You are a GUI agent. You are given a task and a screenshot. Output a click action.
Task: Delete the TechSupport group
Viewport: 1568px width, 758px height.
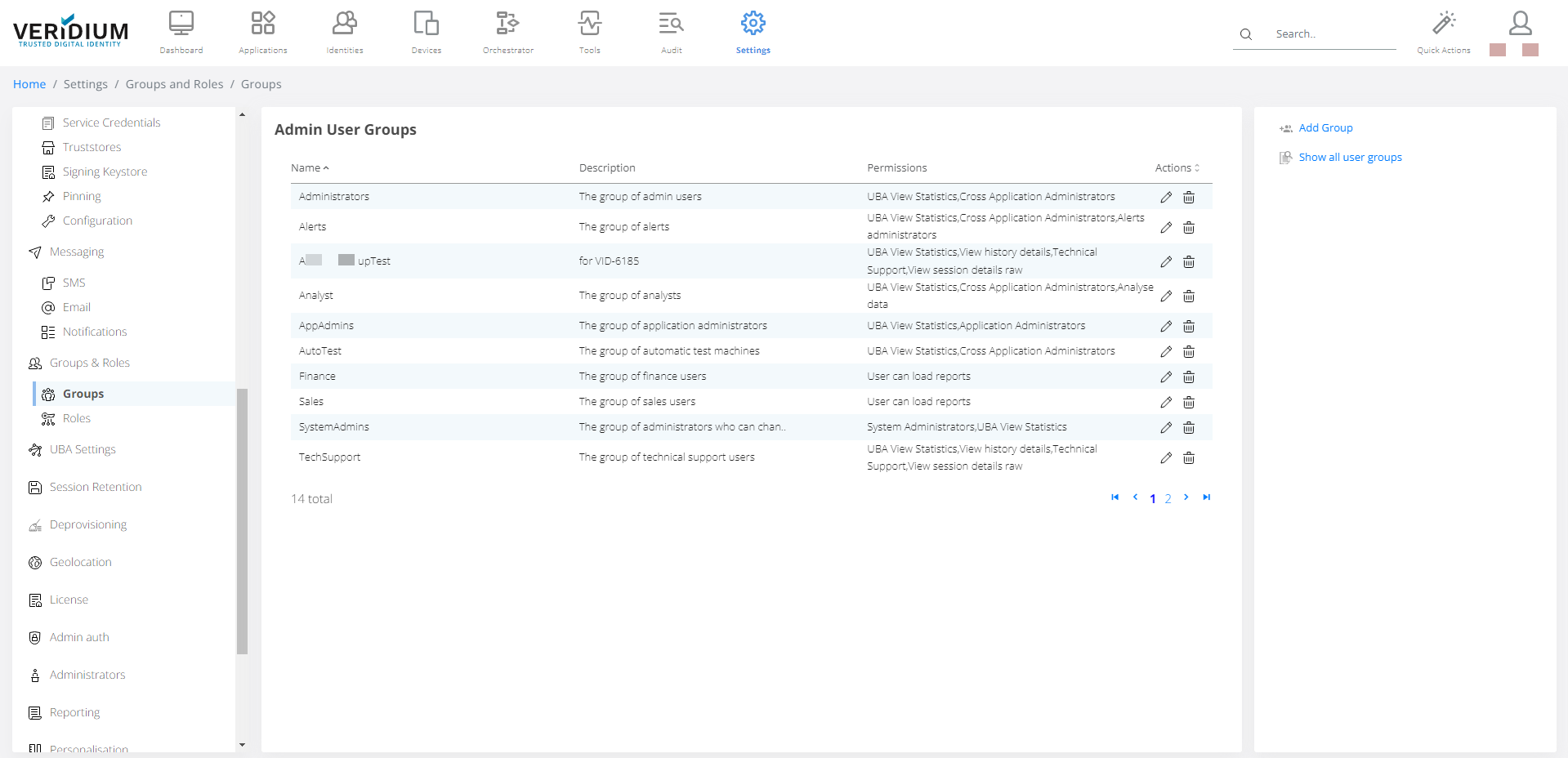pyautogui.click(x=1189, y=457)
